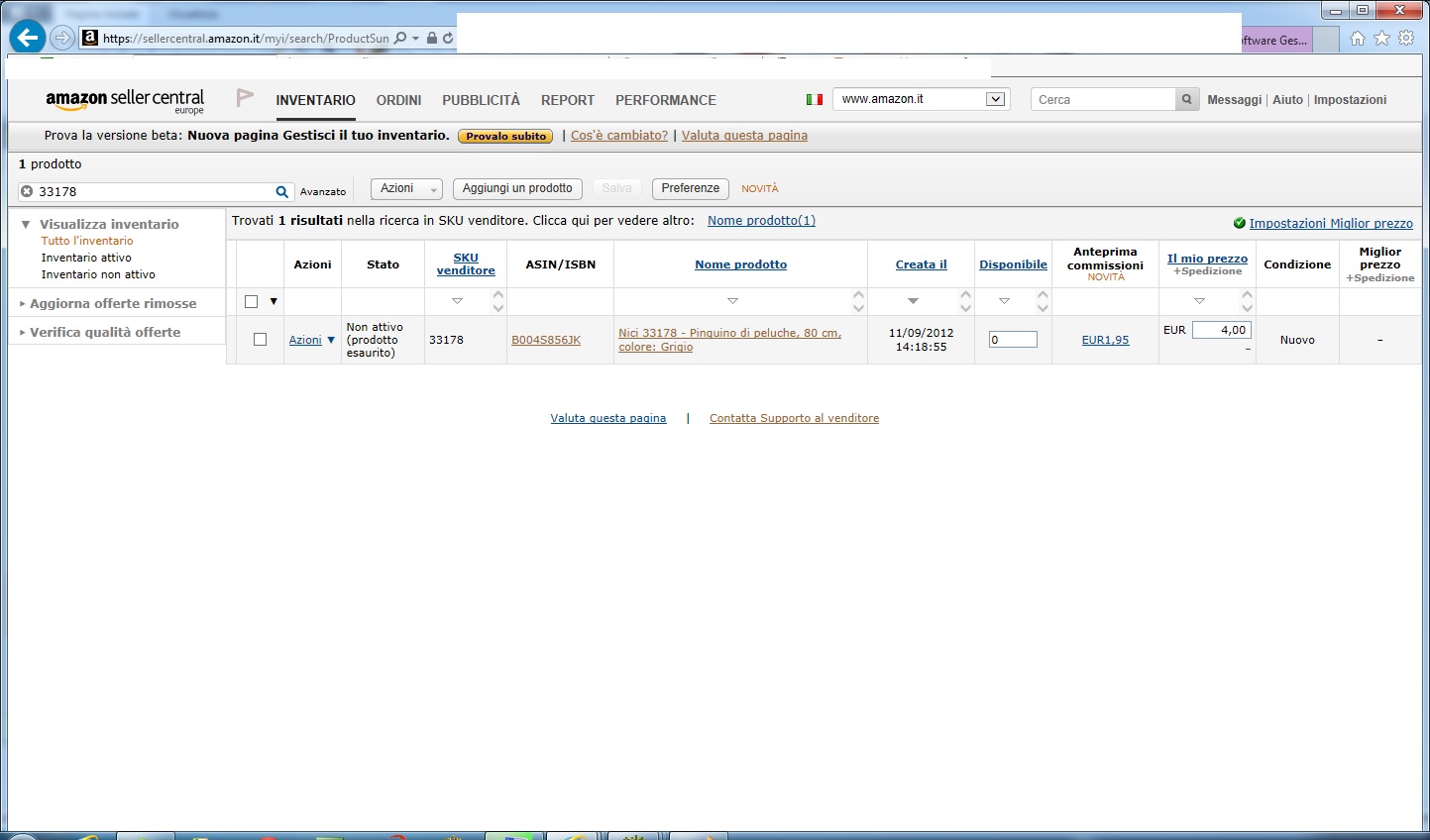
Task: Click the Nome prodotto(1) results link
Action: coord(761,221)
